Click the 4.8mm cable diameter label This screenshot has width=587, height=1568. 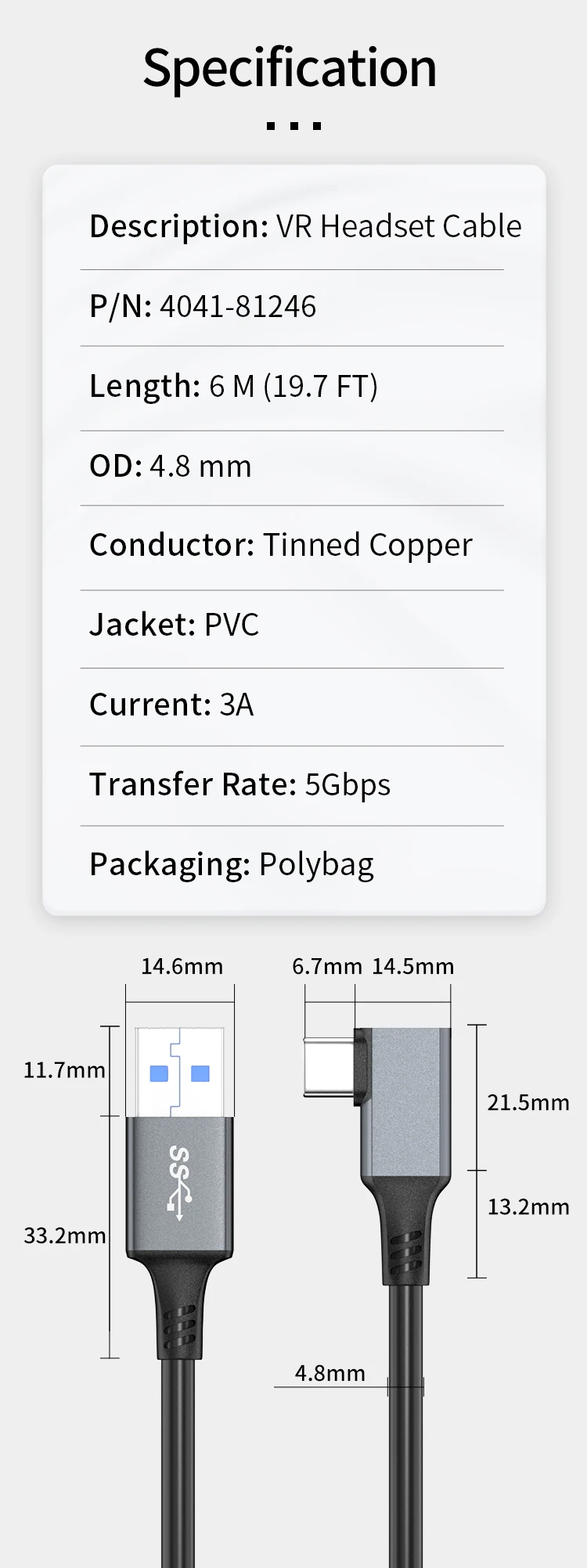(x=330, y=1373)
